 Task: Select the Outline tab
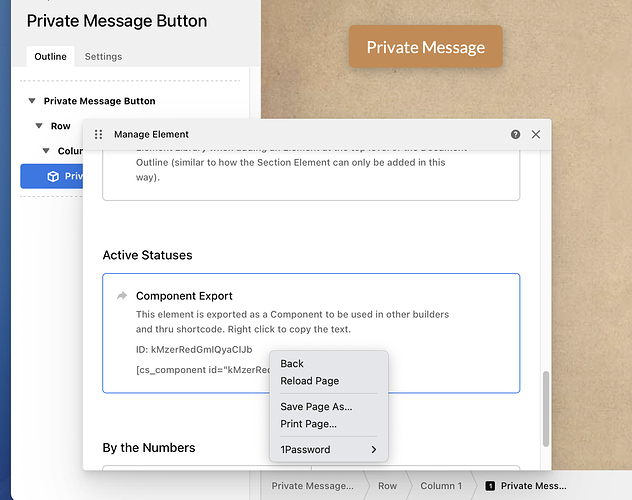(50, 57)
